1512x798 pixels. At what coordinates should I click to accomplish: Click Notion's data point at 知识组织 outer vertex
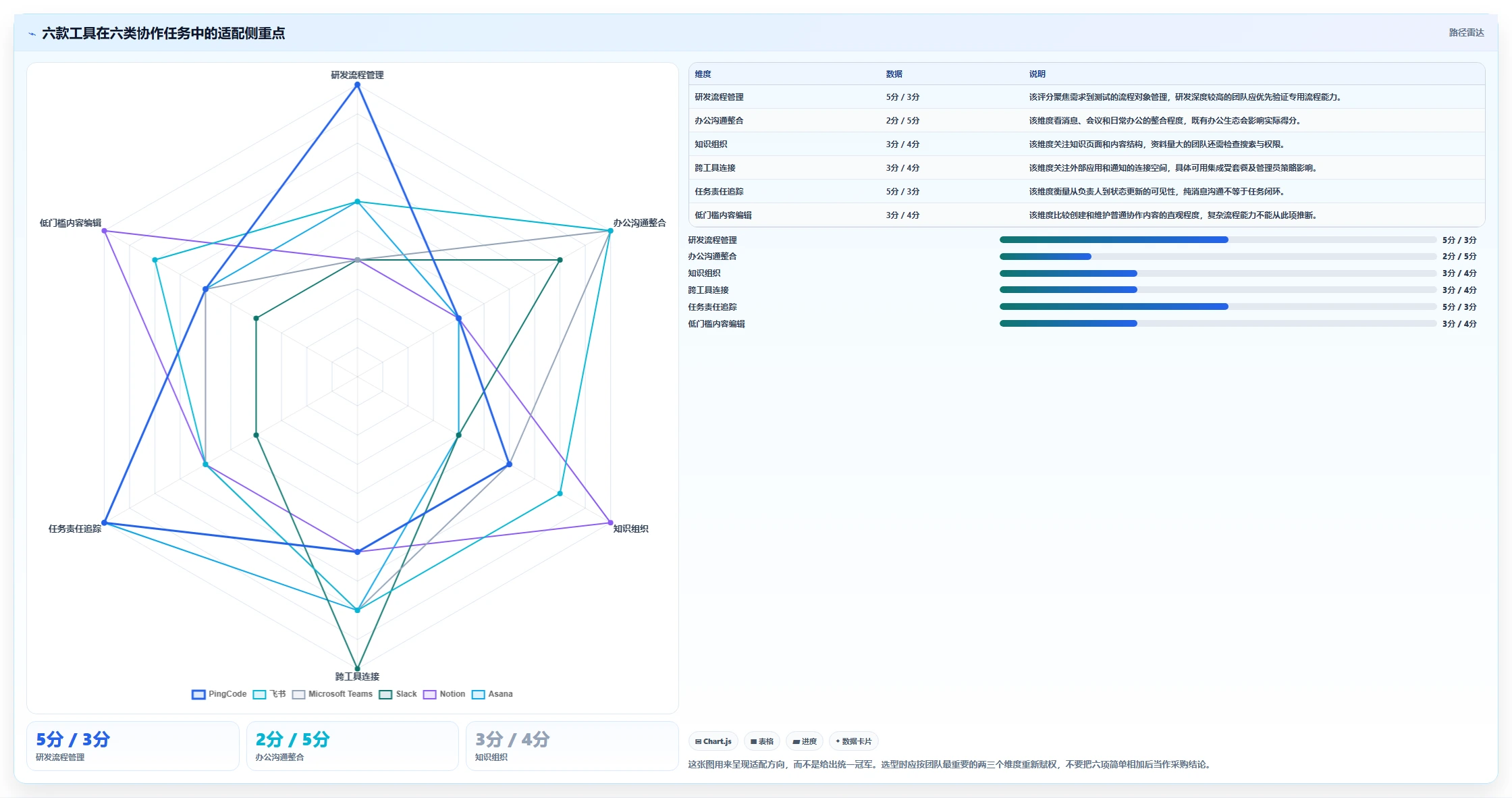[610, 523]
